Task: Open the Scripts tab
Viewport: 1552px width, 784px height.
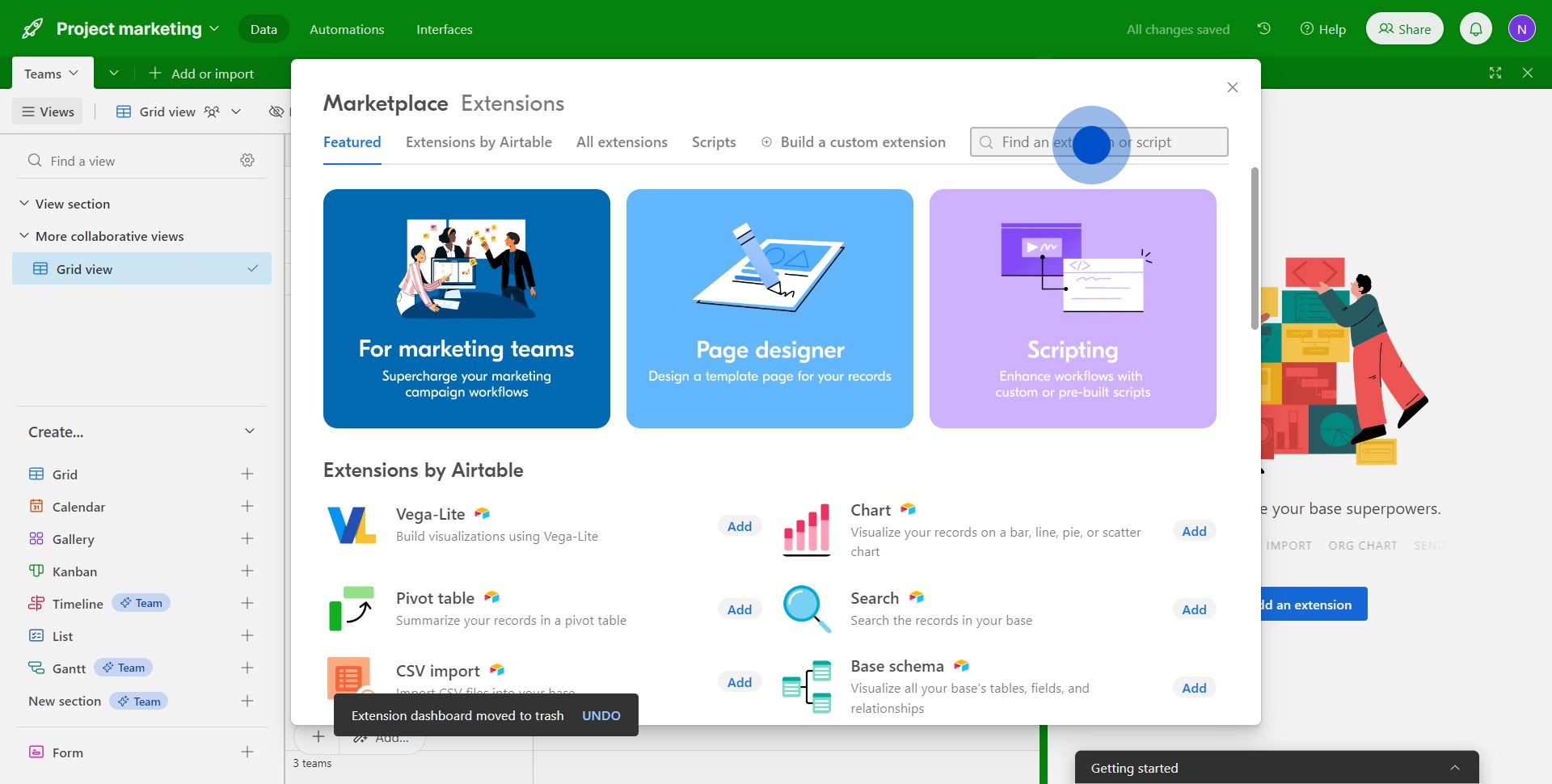Action: pos(713,142)
